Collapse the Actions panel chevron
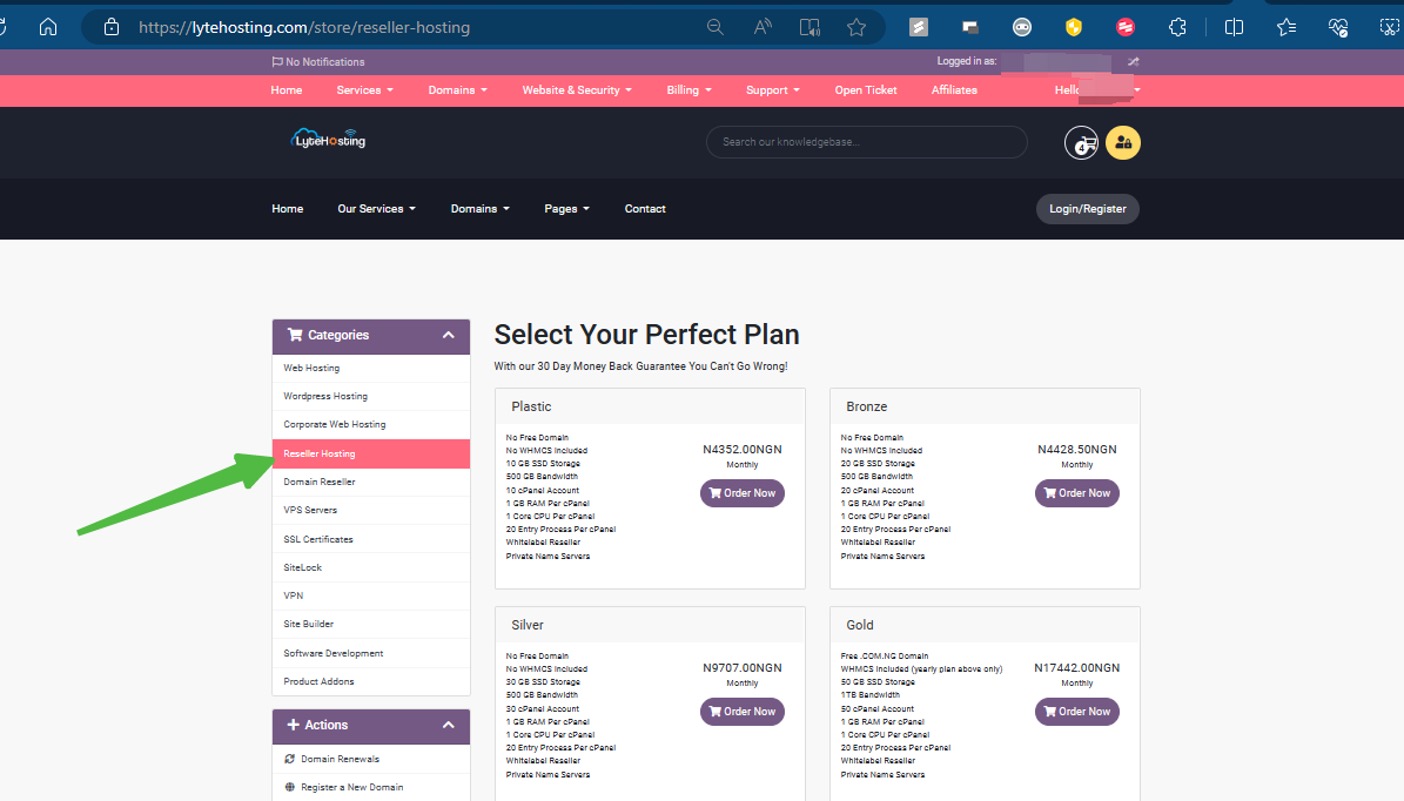The width and height of the screenshot is (1404, 801). 448,725
